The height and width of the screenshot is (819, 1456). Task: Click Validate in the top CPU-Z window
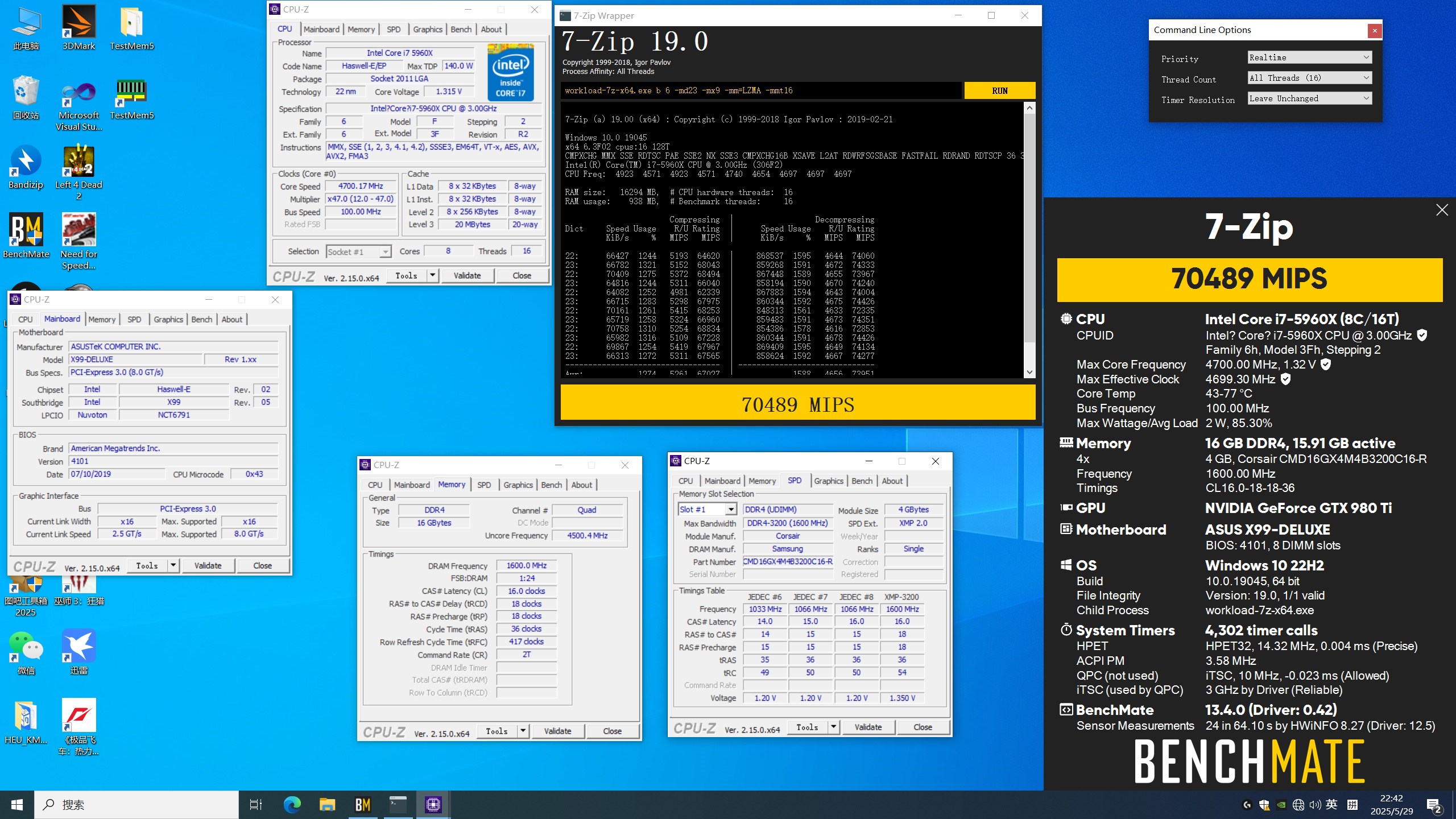tap(467, 275)
